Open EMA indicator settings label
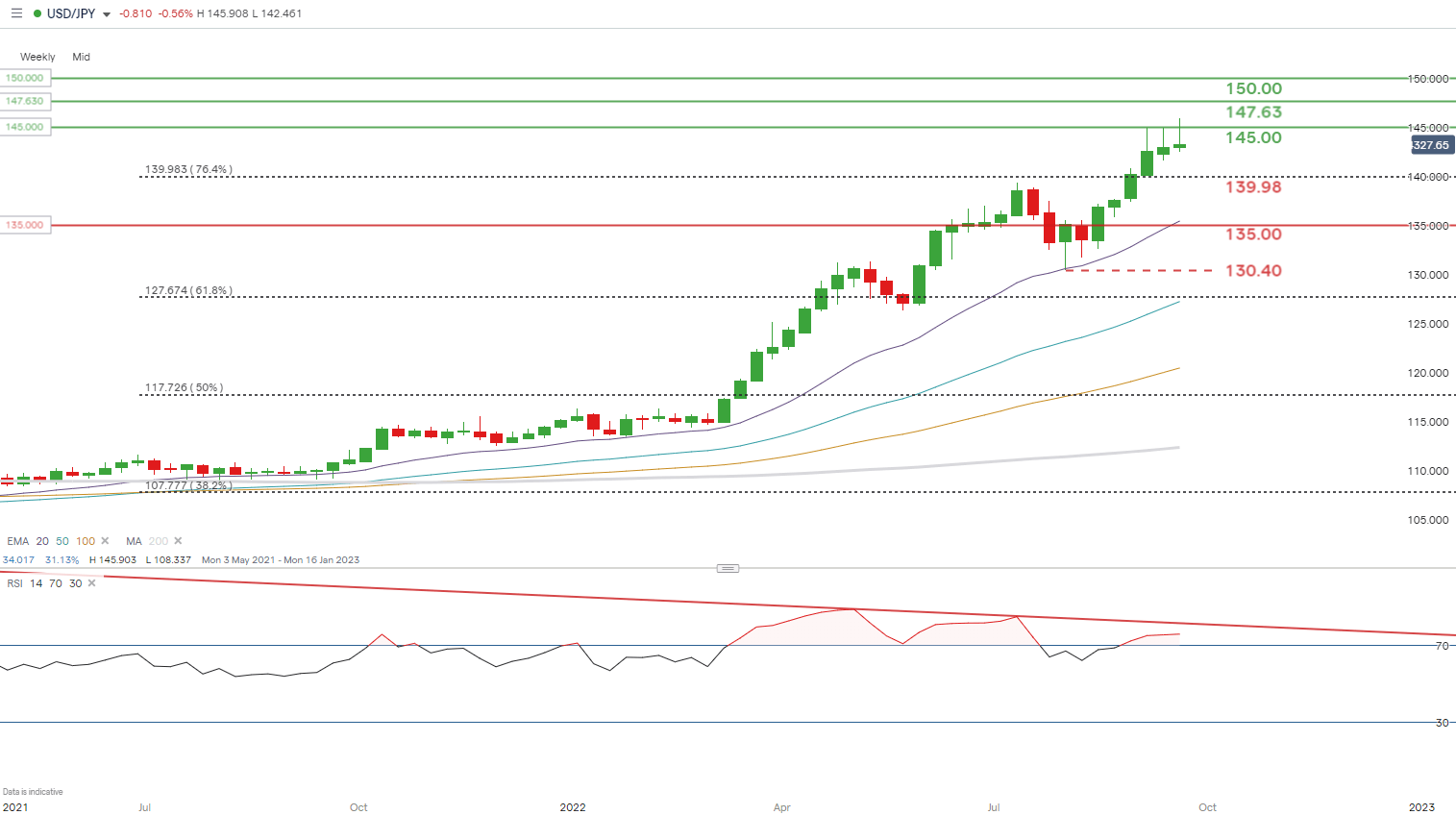 pyautogui.click(x=17, y=541)
